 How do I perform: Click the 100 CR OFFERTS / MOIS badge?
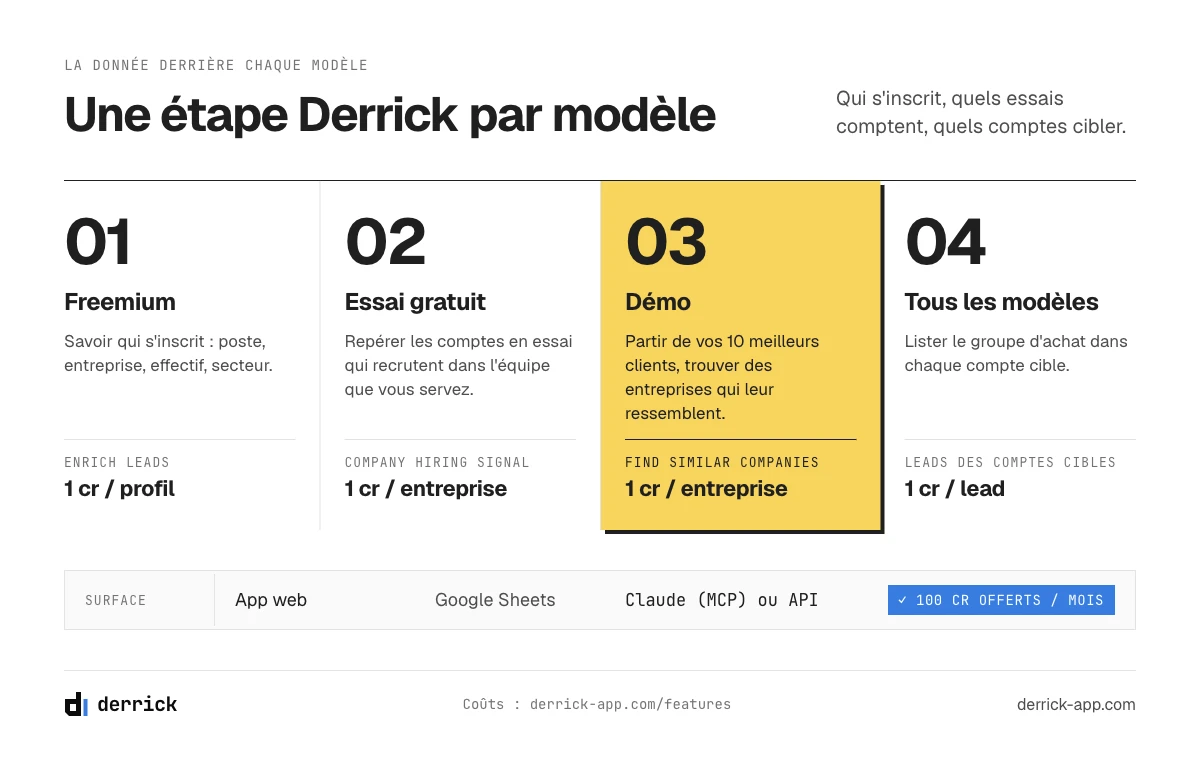point(1001,600)
